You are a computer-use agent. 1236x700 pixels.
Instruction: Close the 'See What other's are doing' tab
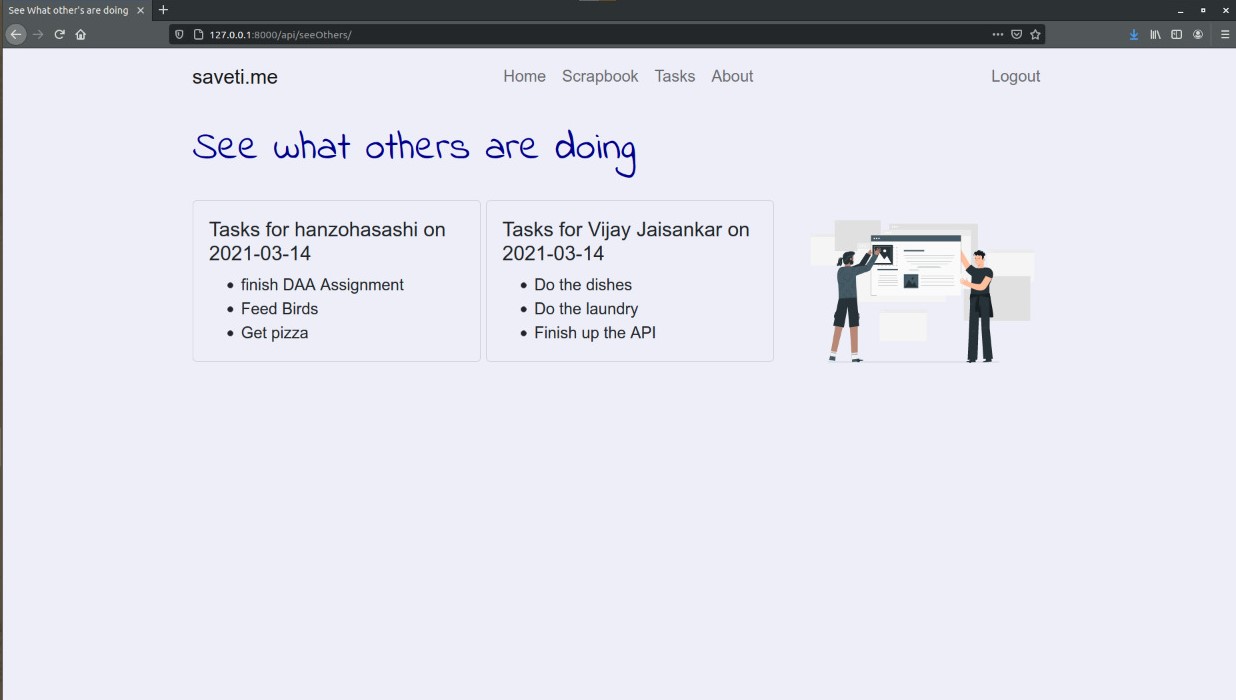point(141,10)
